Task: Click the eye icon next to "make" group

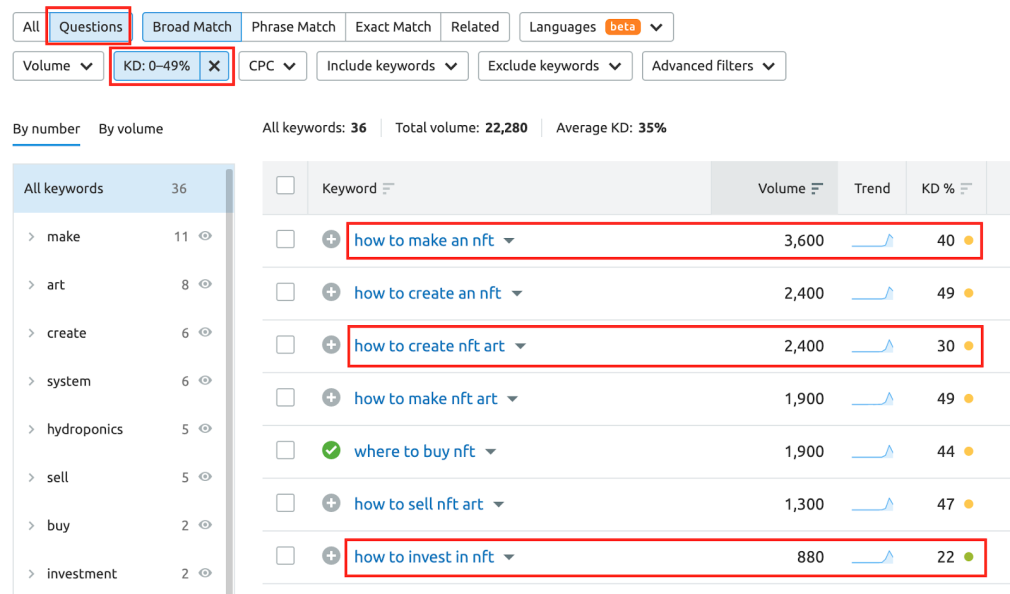Action: click(204, 237)
